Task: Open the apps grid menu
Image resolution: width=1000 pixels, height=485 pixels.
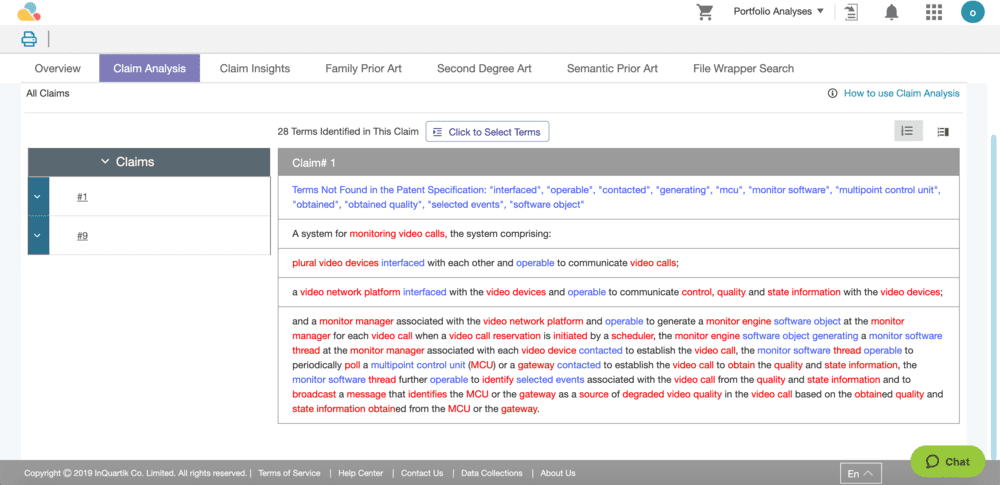Action: click(933, 12)
